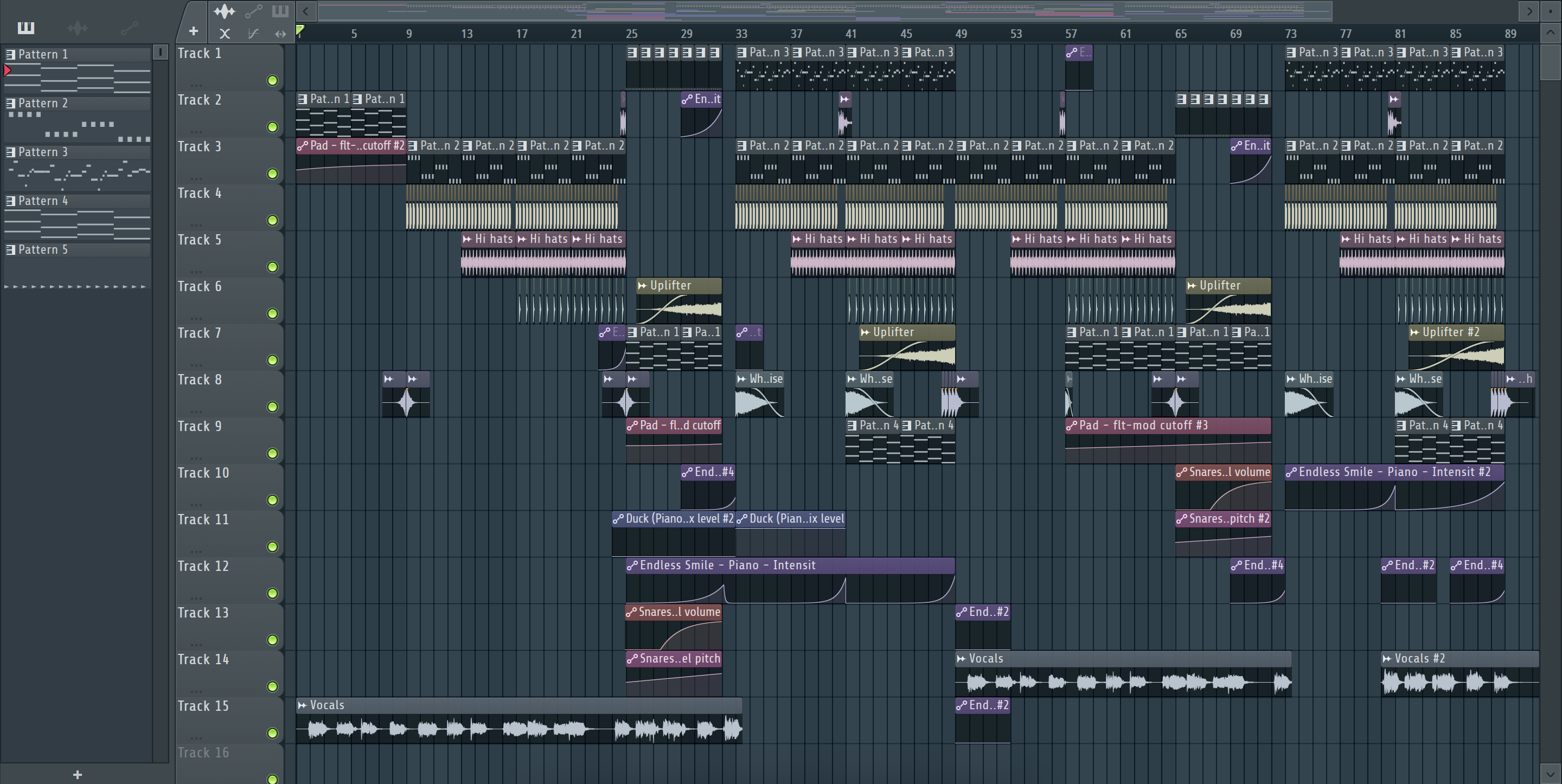Add new pattern with bottom plus icon

tap(77, 774)
